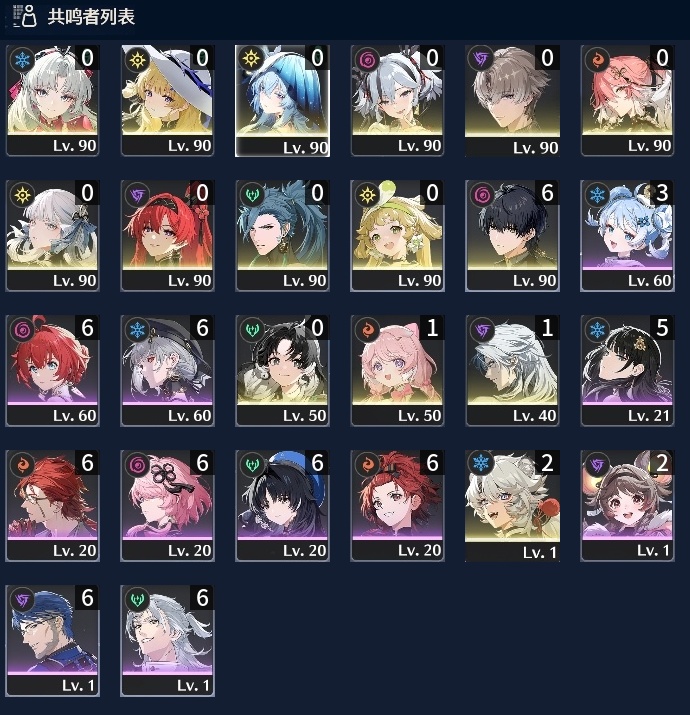
Task: Click the sun icon on green-eyed blonde Lv. 90 card
Action: point(368,195)
